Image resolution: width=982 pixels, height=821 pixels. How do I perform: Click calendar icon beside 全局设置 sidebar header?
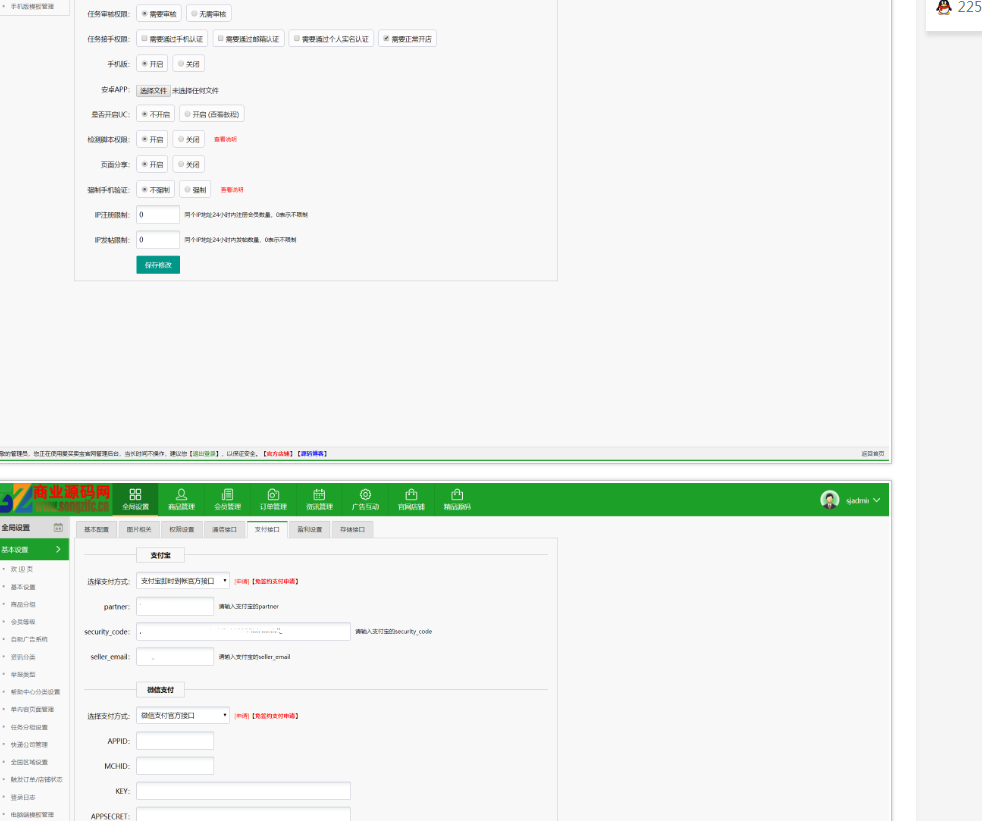58,527
